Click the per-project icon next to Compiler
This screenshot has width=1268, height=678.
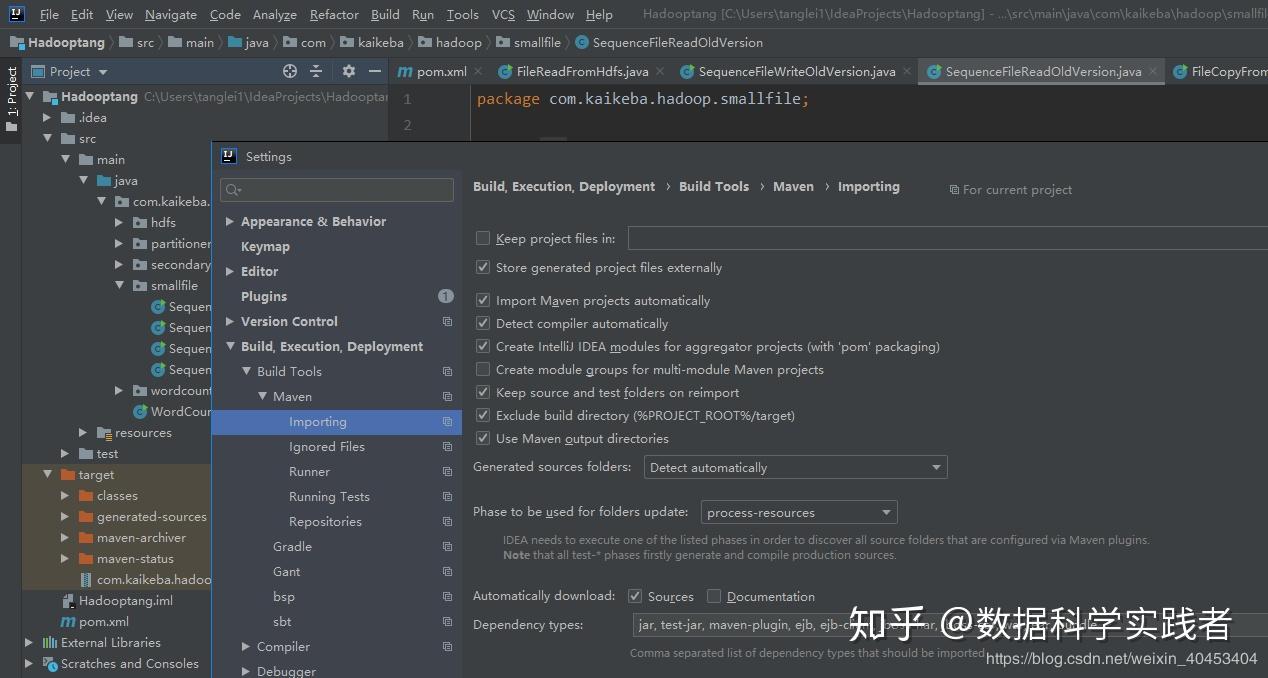[x=447, y=647]
